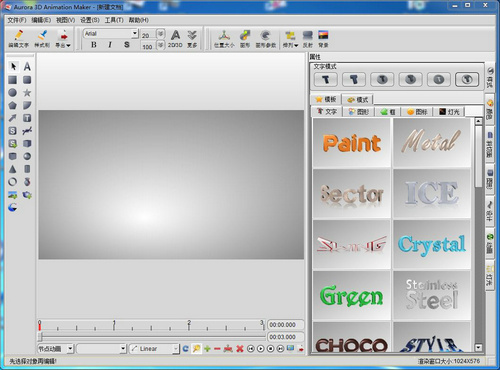Open the 视图(V) View menu
Image resolution: width=500 pixels, height=370 pixels.
pyautogui.click(x=65, y=20)
